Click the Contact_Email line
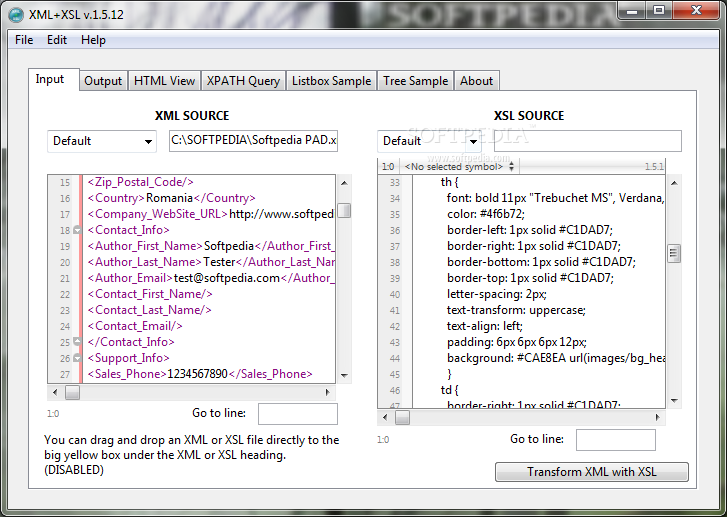The width and height of the screenshot is (727, 517). click(x=135, y=326)
